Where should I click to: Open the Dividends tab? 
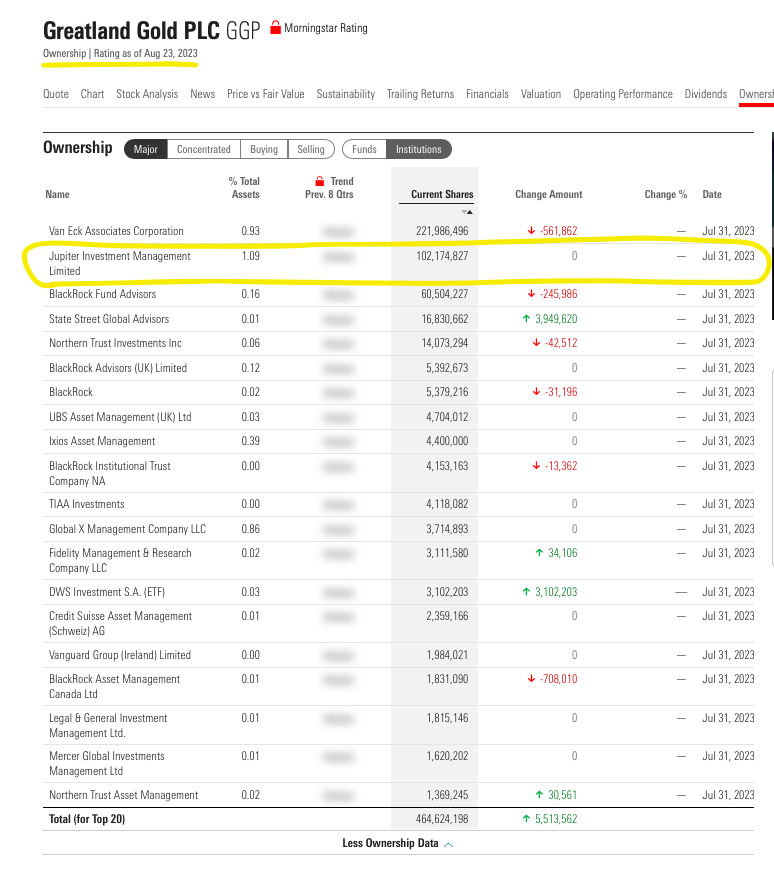[x=706, y=94]
